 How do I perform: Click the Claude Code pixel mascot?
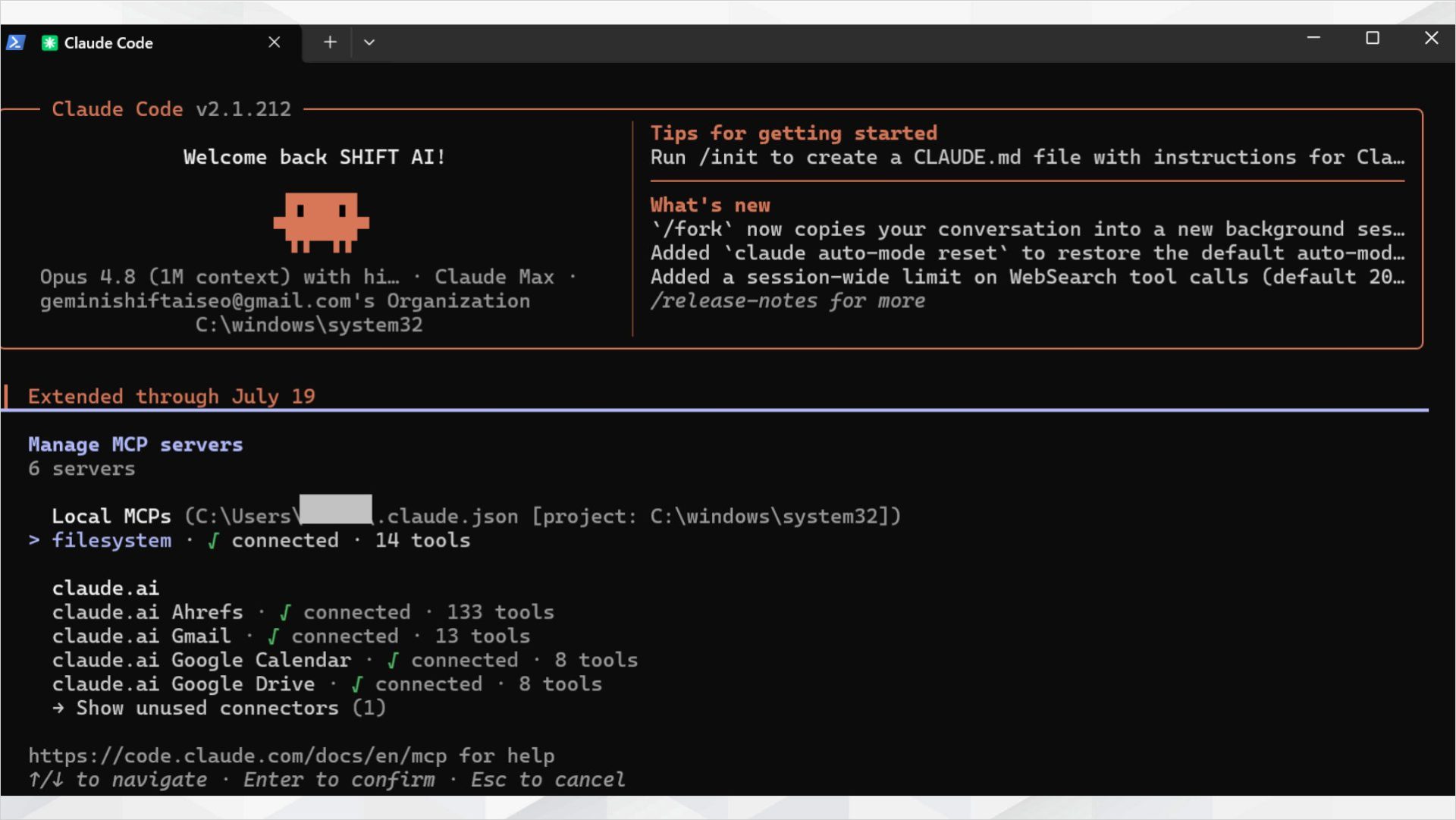point(321,222)
